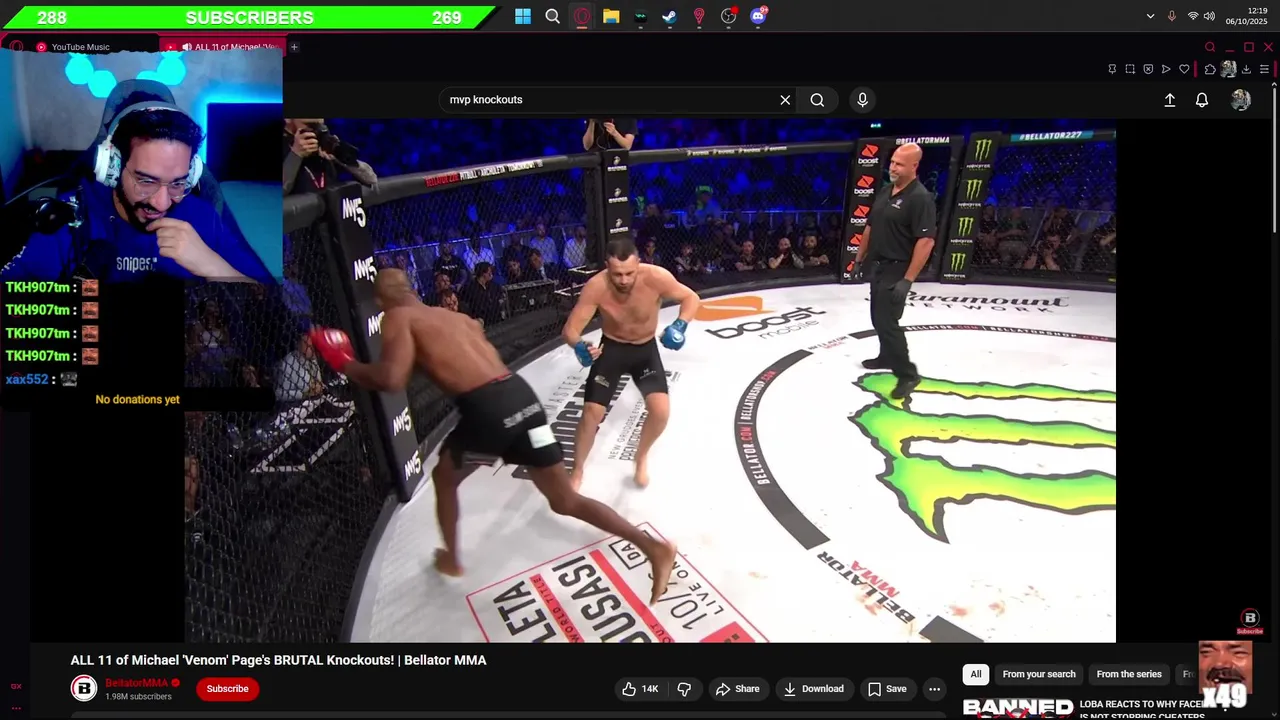Screen dimensions: 1280x720
Task: Clear the 'mvp knockouts' search text
Action: tap(785, 100)
